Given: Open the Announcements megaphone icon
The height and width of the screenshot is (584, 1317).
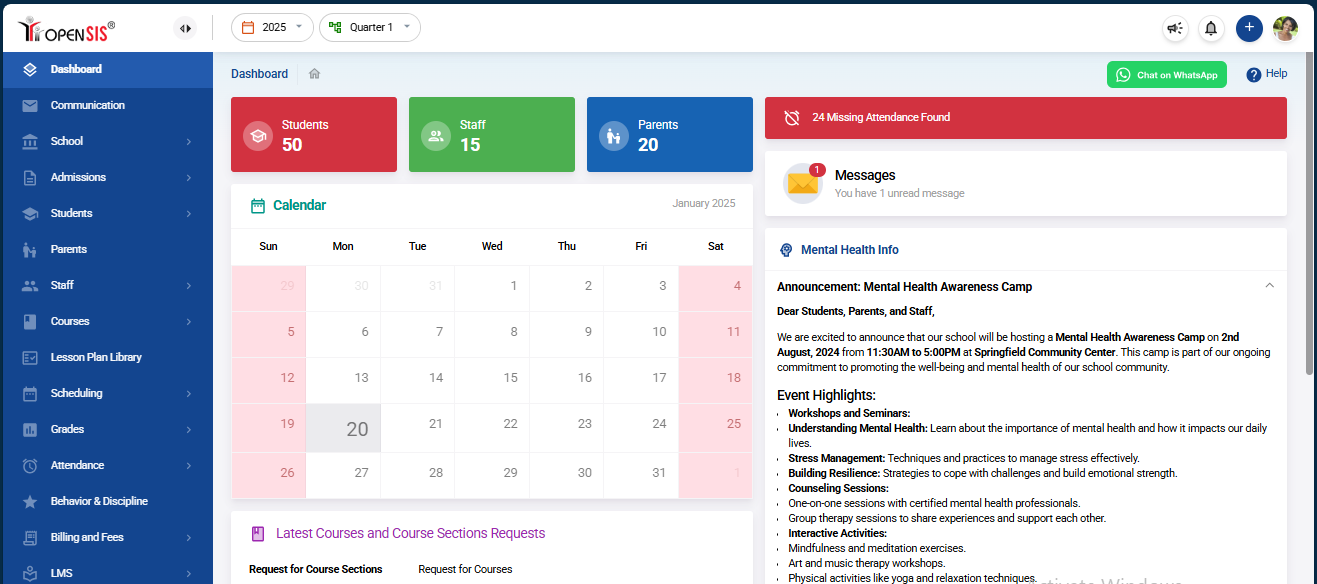Looking at the screenshot, I should [1173, 28].
